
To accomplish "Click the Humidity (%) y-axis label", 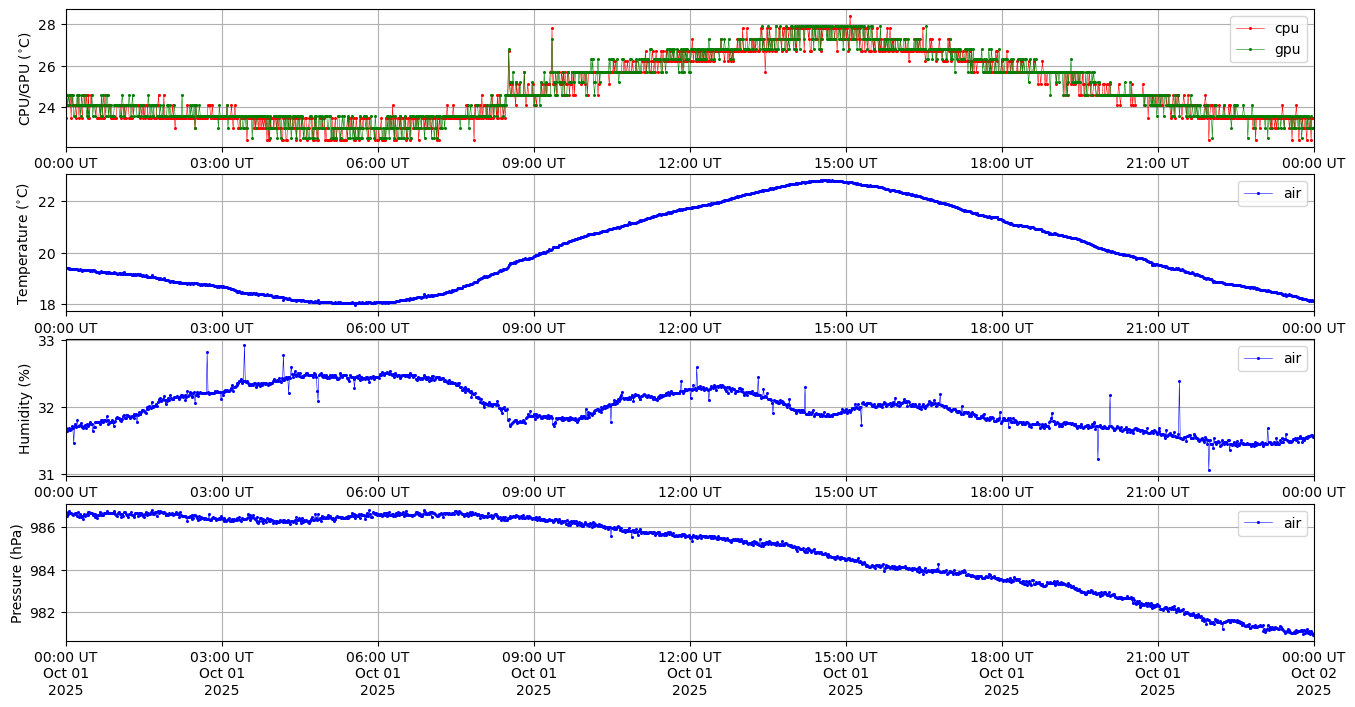I will pyautogui.click(x=25, y=408).
